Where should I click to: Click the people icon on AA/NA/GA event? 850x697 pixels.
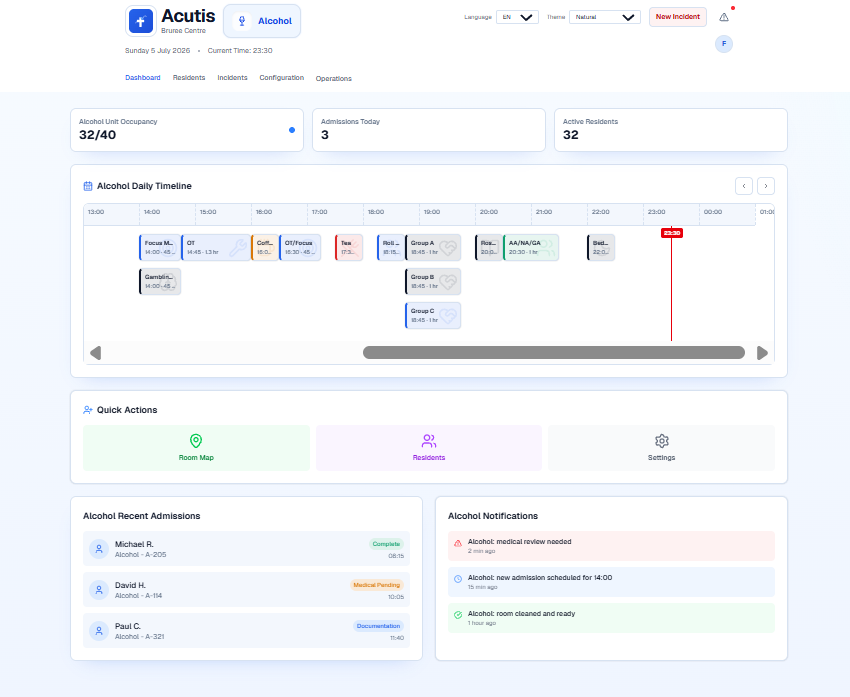[546, 248]
